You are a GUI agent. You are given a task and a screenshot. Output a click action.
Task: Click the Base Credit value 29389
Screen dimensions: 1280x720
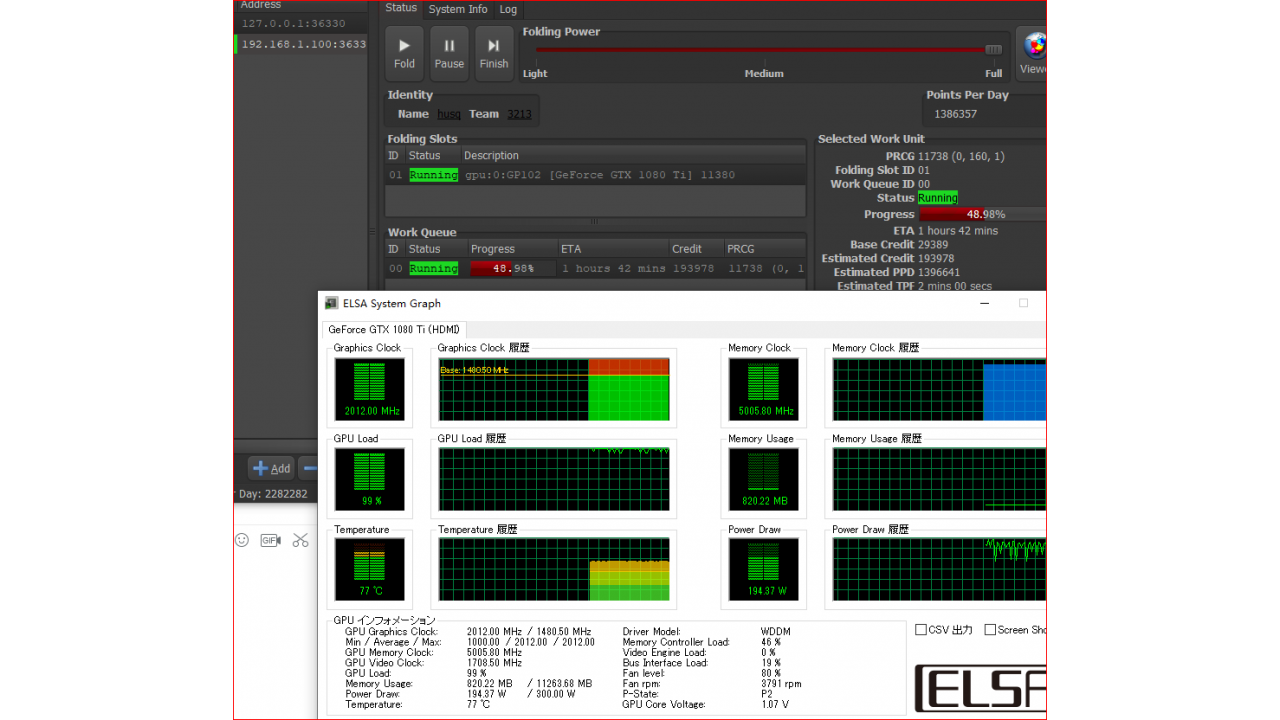pyautogui.click(x=933, y=244)
